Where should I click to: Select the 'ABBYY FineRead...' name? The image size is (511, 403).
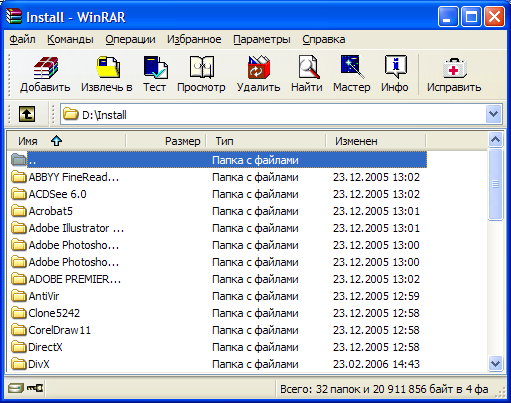(74, 177)
